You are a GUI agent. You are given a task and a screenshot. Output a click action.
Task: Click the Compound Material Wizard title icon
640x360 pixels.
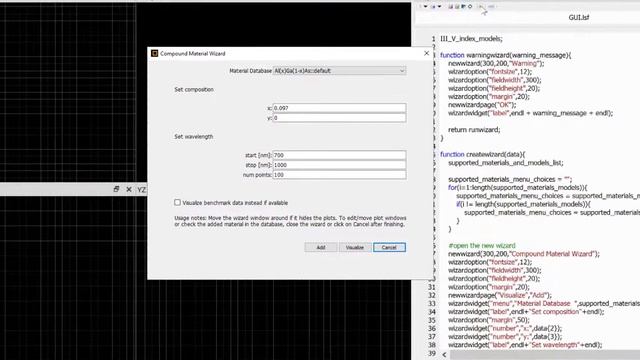(154, 53)
